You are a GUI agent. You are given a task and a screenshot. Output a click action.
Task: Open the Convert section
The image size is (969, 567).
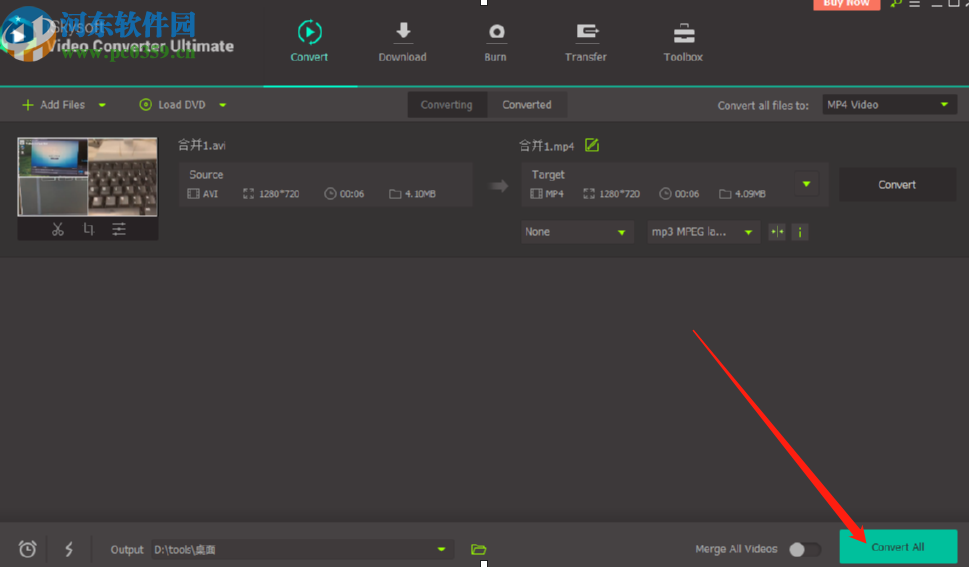[309, 41]
